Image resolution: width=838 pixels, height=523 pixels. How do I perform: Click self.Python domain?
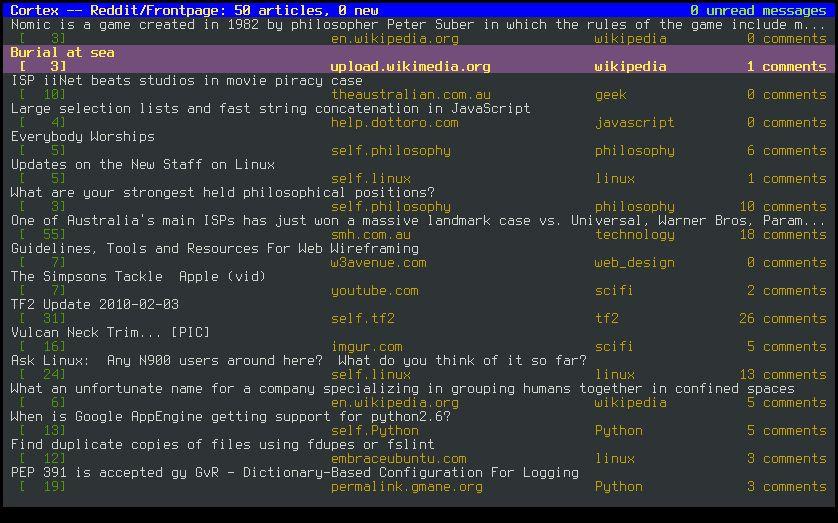tap(374, 431)
